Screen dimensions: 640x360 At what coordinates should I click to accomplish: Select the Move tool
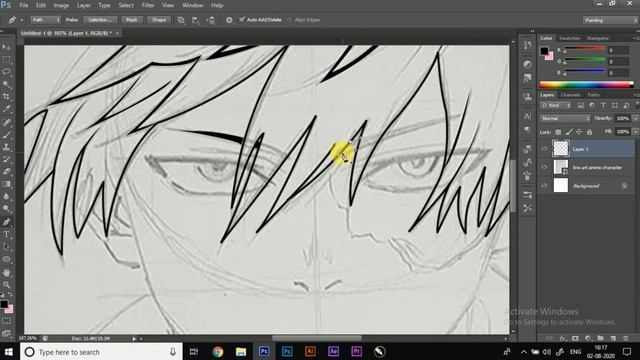[x=6, y=47]
